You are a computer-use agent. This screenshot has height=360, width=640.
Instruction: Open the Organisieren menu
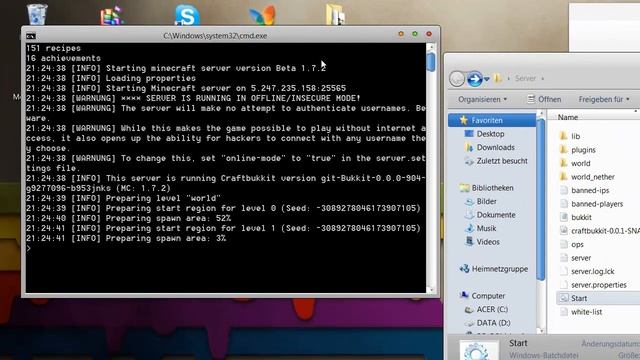point(482,99)
